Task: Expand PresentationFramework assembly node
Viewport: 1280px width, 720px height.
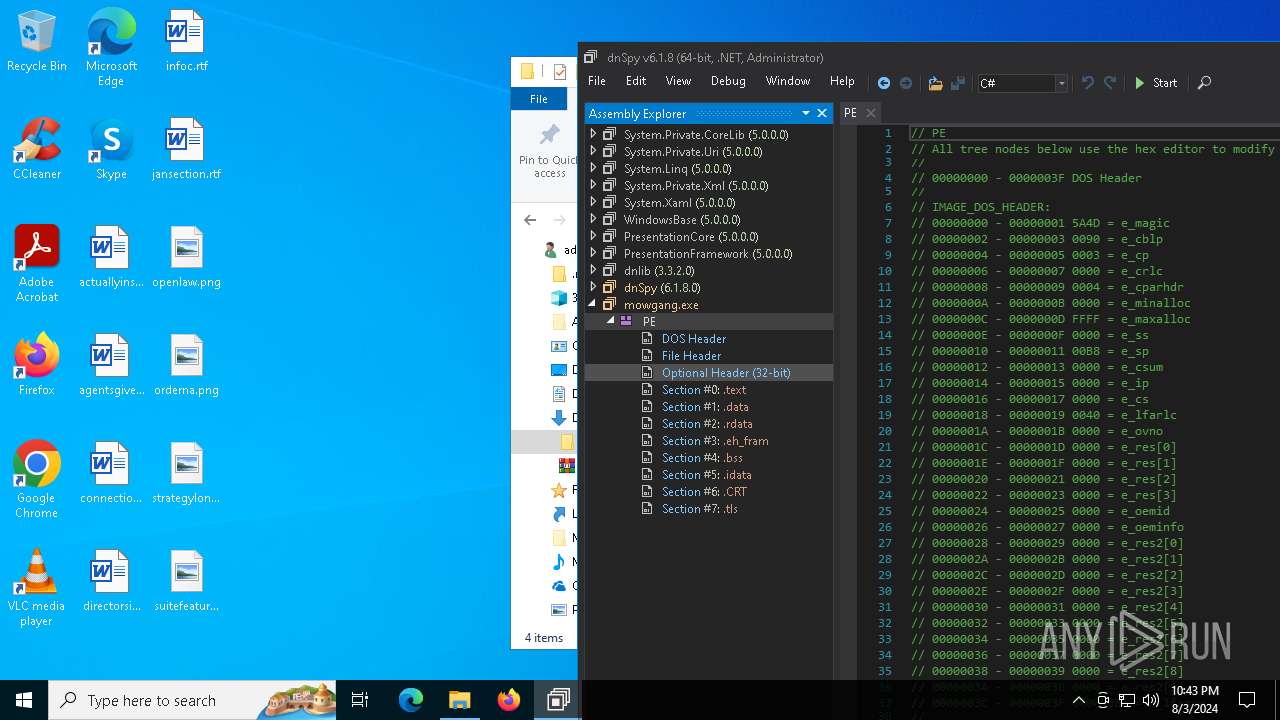Action: coord(593,253)
